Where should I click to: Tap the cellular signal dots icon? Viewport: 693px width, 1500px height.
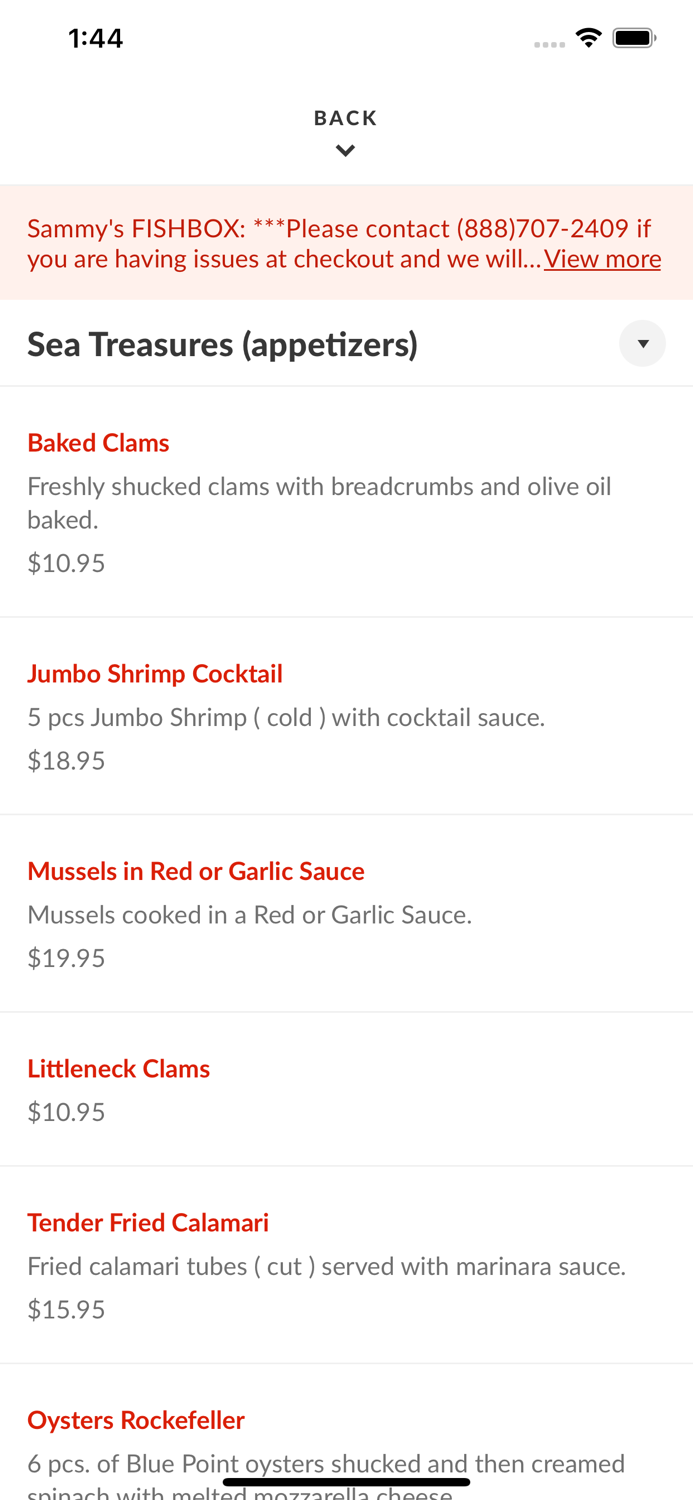(x=549, y=43)
